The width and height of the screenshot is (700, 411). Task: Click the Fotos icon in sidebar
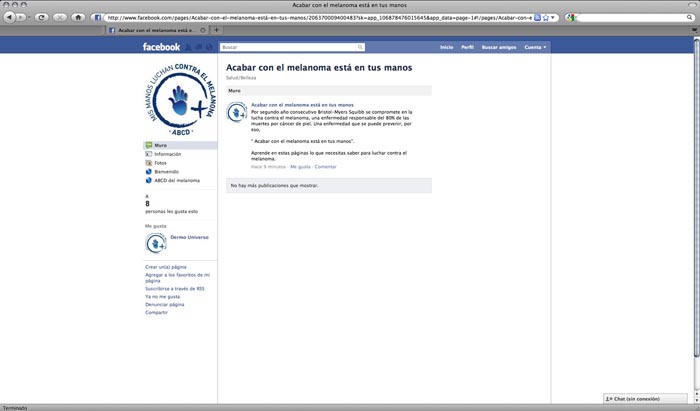[x=149, y=163]
